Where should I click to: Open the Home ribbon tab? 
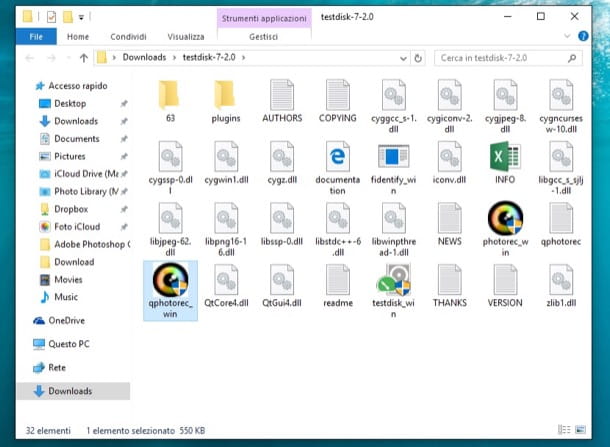[78, 37]
